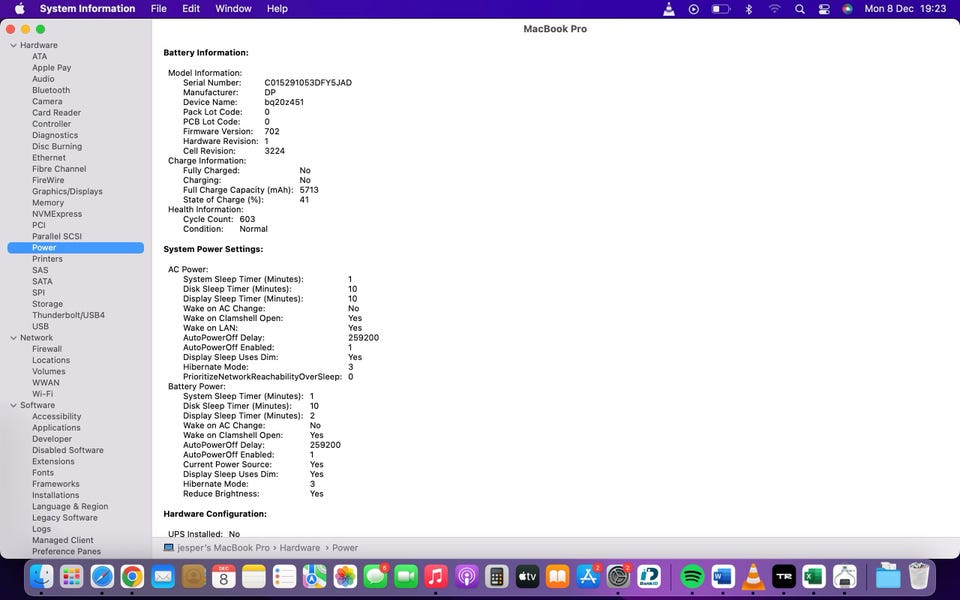Open VLC media player in the dock
Screen dimensions: 960x600
(754, 576)
